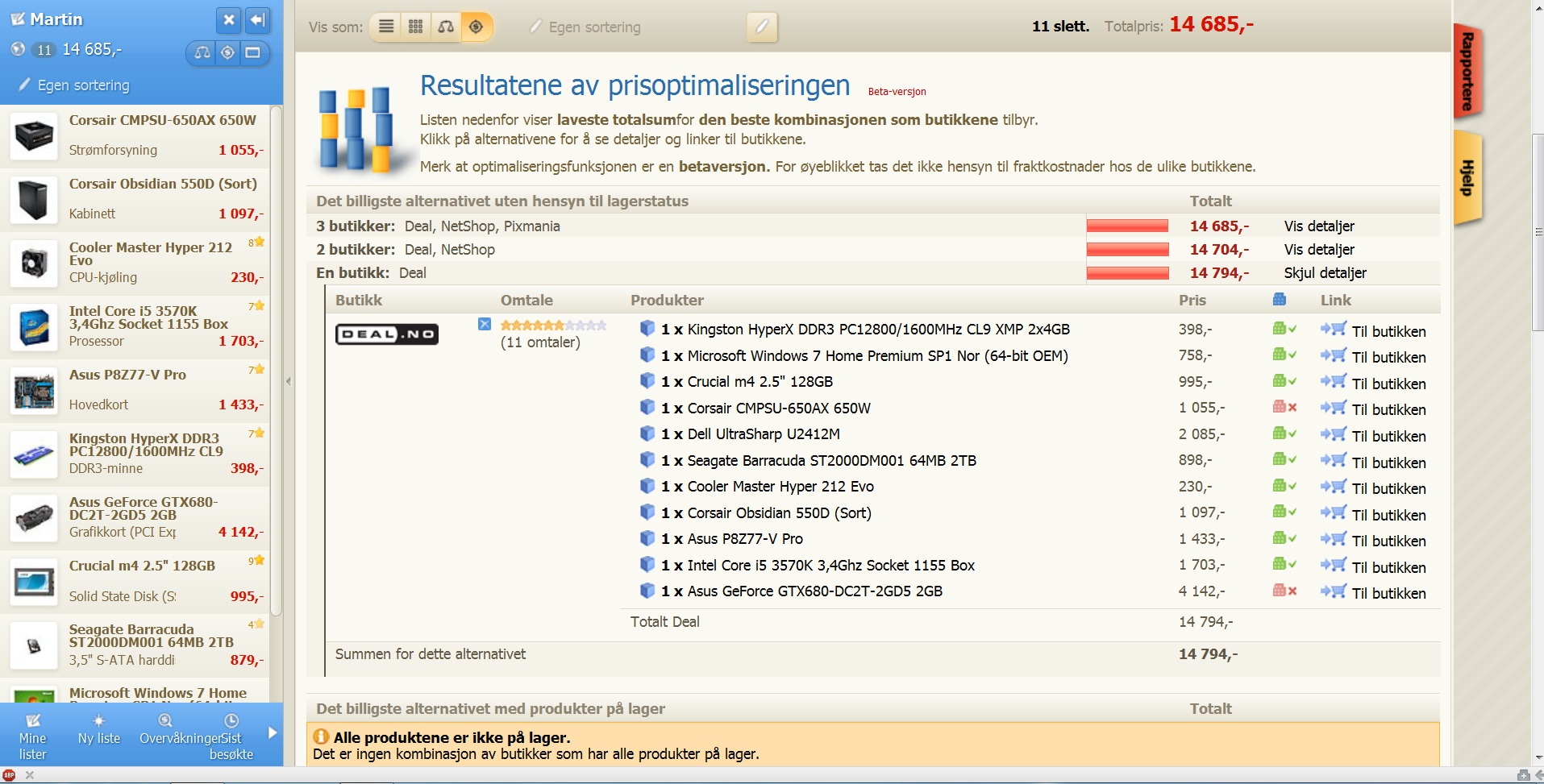Click the main page vertical scrollbar
Screen dimensions: 1544x784
point(1537,232)
